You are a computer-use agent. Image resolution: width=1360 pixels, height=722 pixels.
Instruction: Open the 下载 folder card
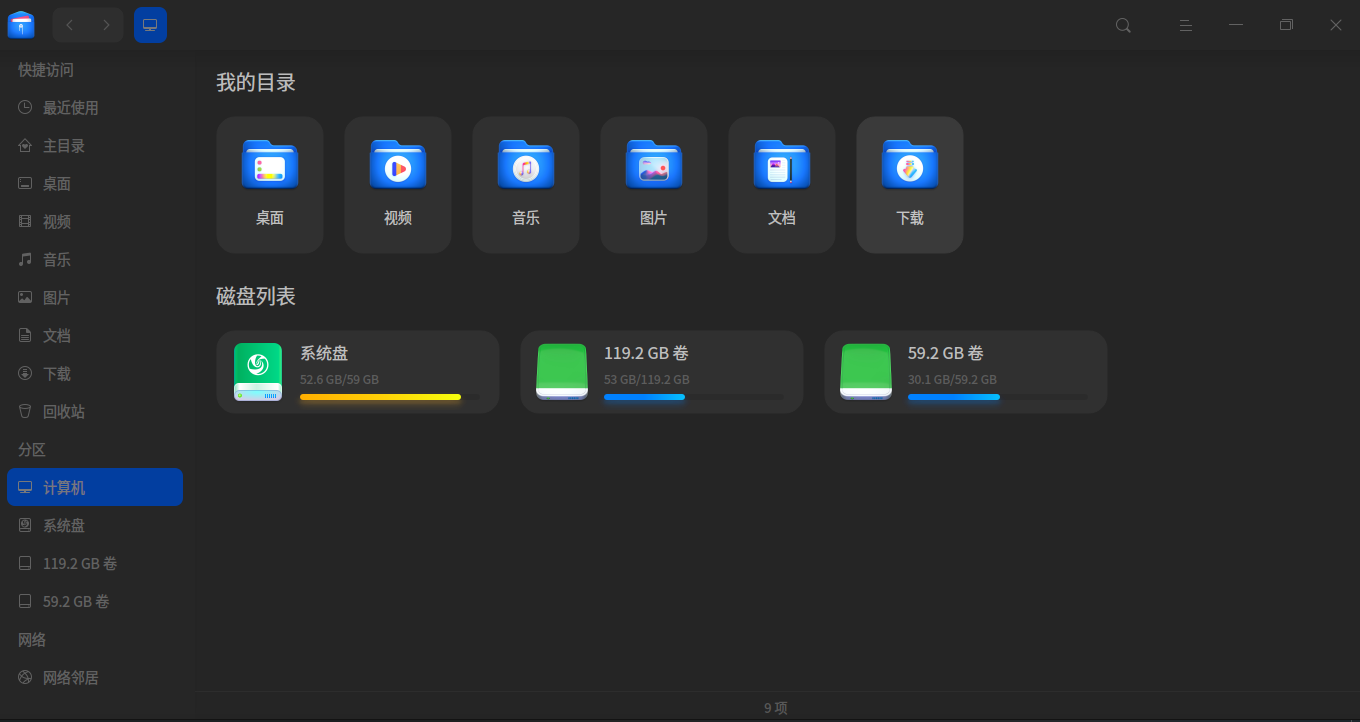(x=910, y=185)
